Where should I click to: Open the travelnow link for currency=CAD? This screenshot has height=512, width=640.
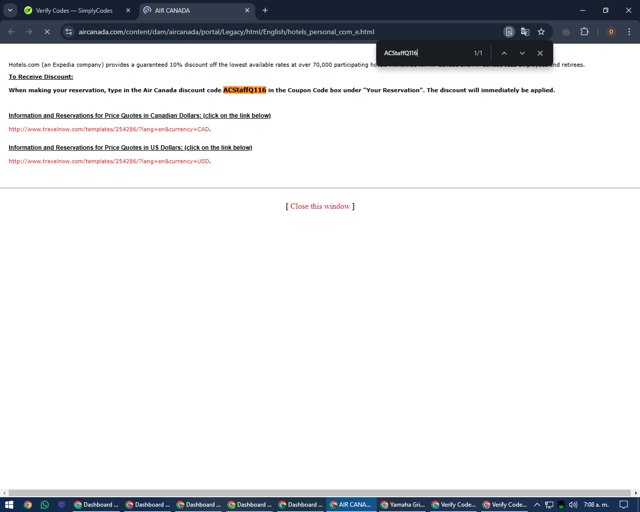point(109,129)
